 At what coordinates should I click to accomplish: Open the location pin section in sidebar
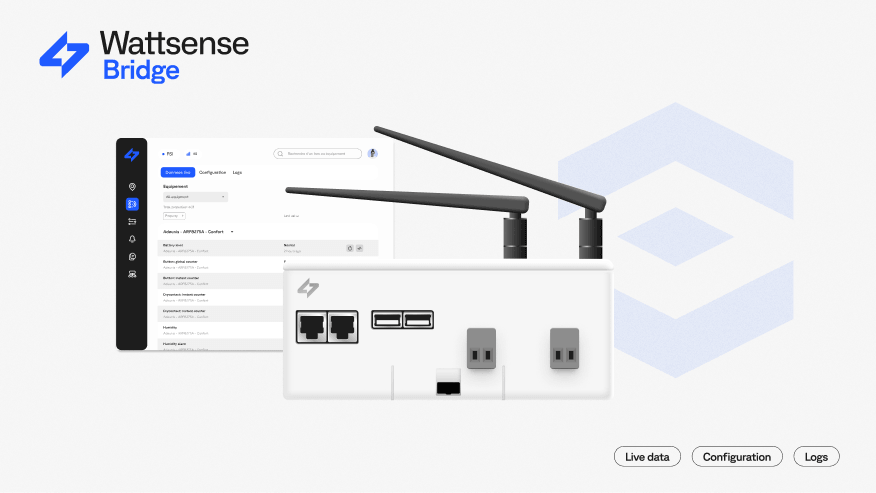[x=132, y=187]
